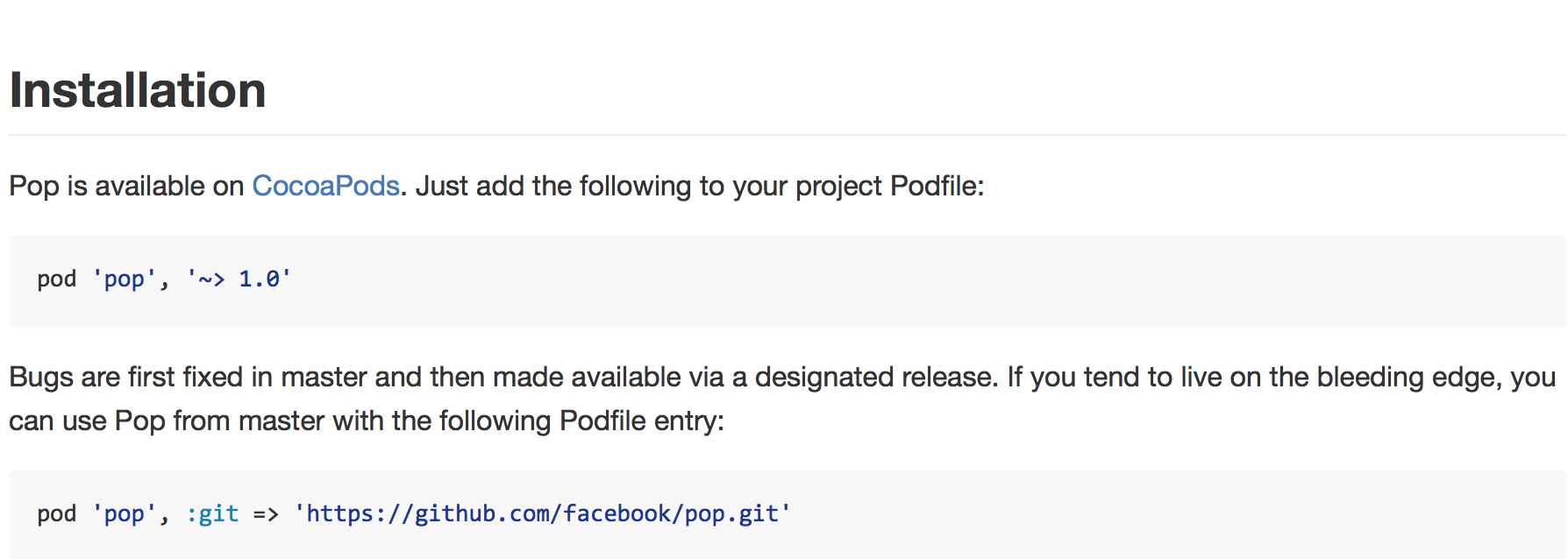Open the CocoaPods link

coord(325,186)
